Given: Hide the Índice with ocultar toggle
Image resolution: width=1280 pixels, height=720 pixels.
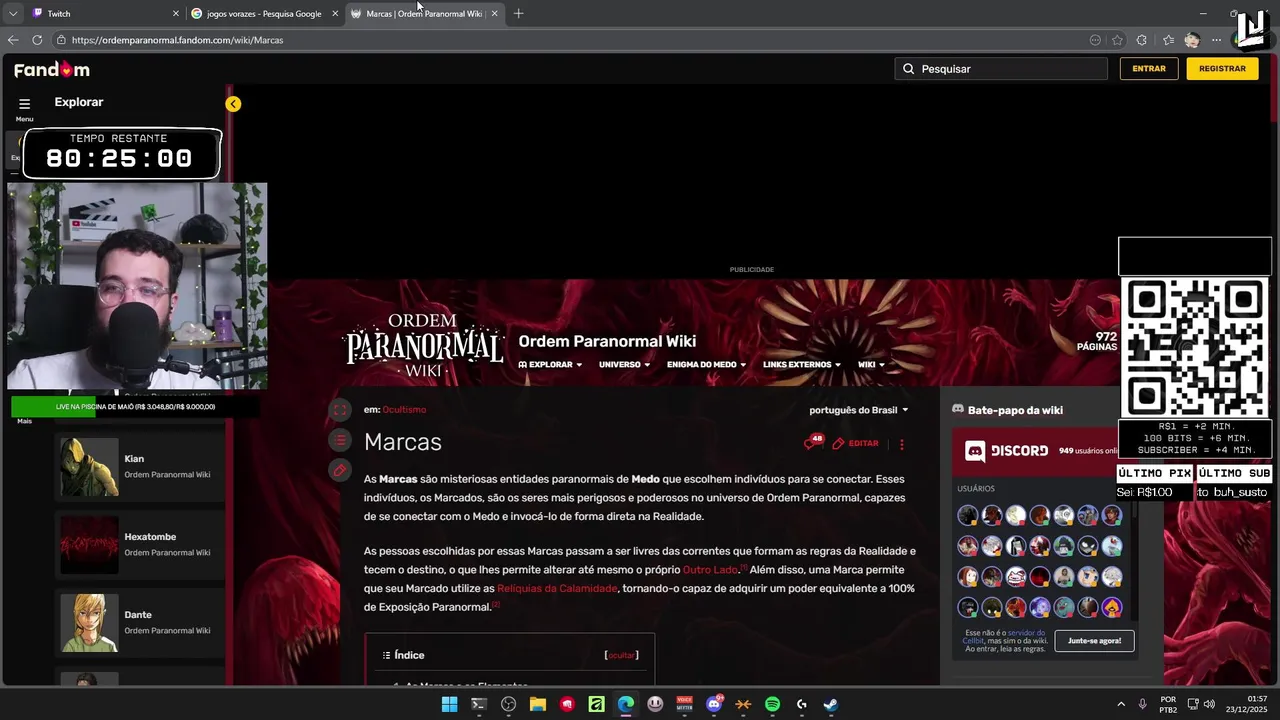Looking at the screenshot, I should (x=621, y=655).
